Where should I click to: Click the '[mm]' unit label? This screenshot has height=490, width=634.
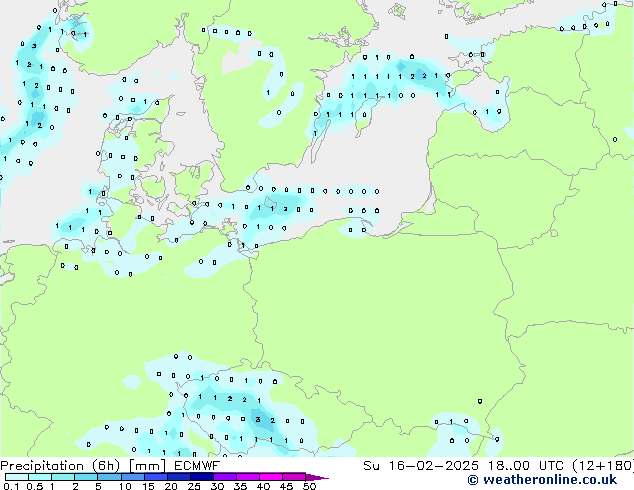tap(147, 466)
